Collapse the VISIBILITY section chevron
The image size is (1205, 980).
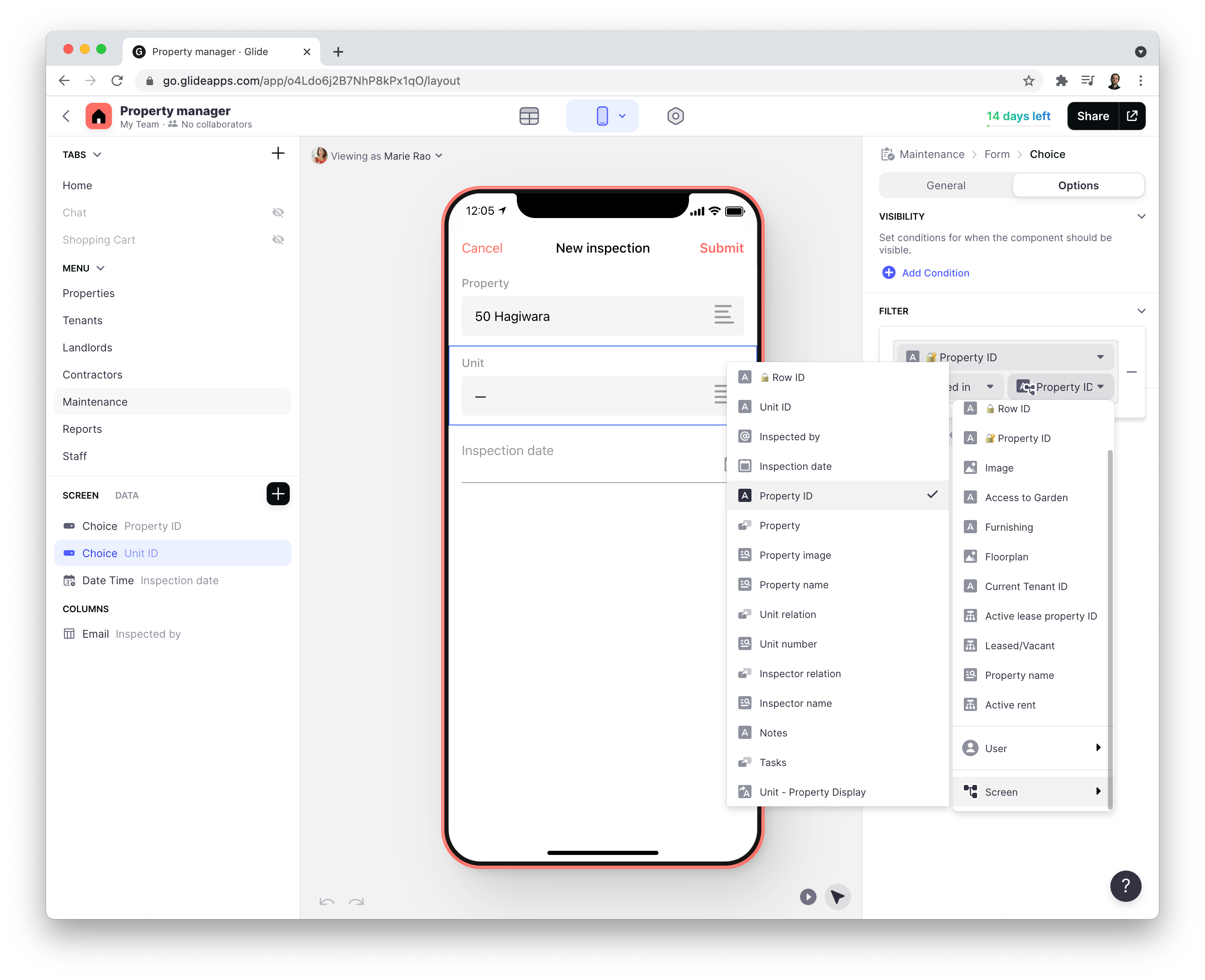pyautogui.click(x=1141, y=216)
